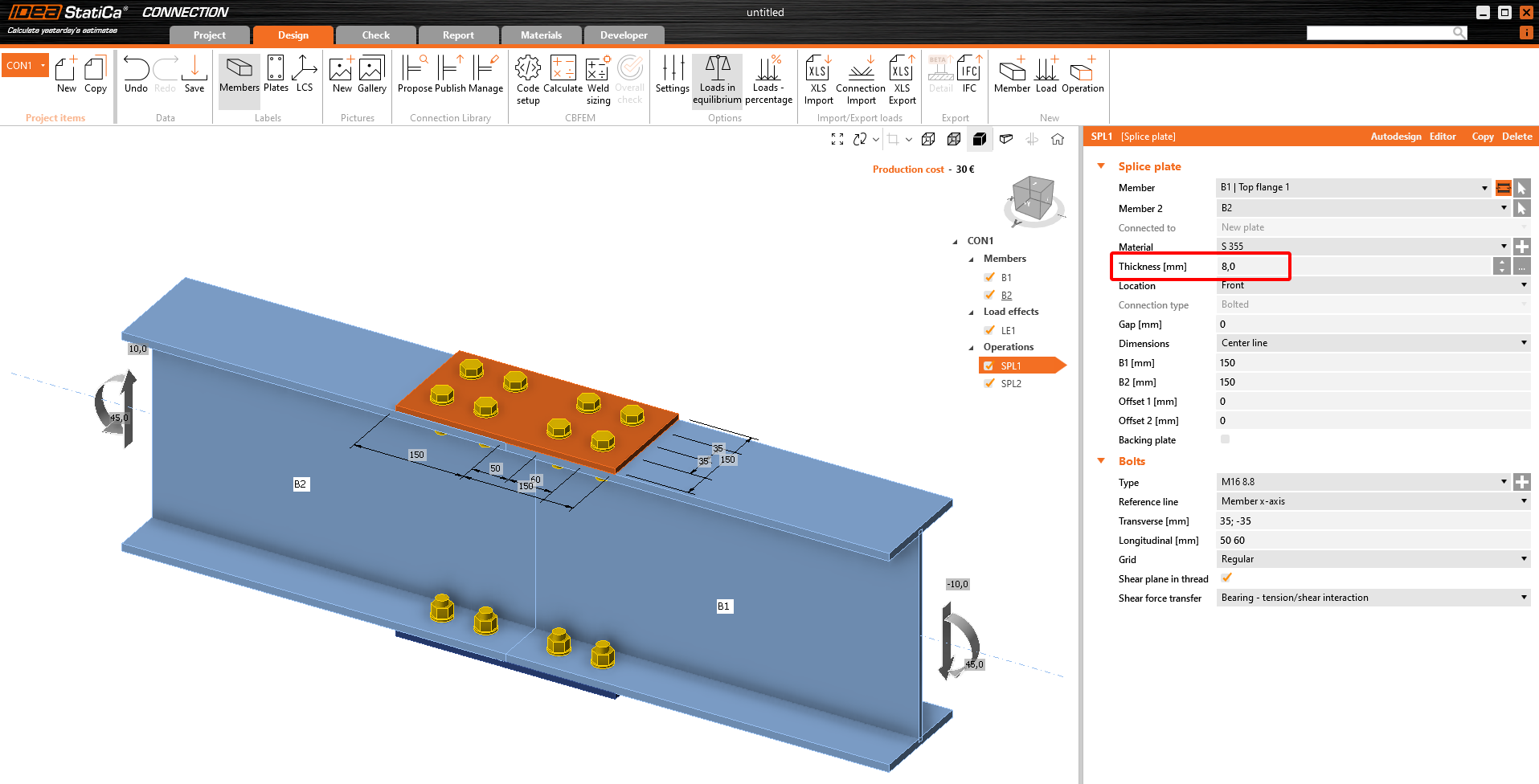Image resolution: width=1539 pixels, height=784 pixels.
Task: Click the home view icon in viewport toolbar
Action: [1058, 139]
